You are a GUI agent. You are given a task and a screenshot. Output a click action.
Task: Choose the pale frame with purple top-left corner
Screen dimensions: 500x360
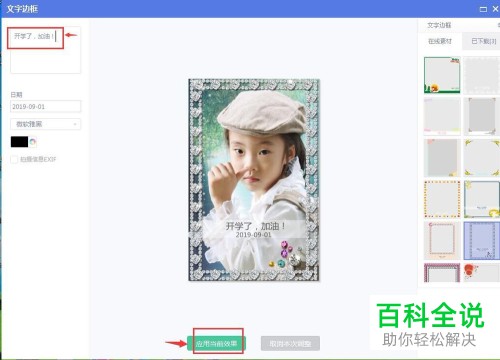(442, 116)
